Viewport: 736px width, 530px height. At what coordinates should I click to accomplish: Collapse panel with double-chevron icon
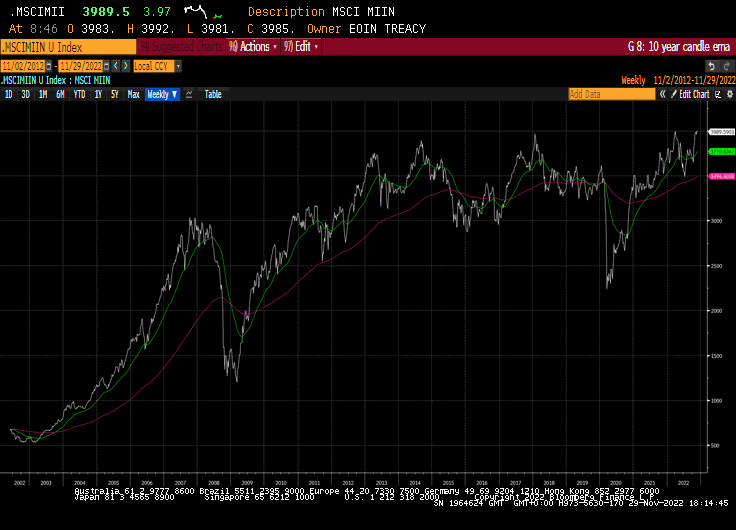[x=662, y=94]
